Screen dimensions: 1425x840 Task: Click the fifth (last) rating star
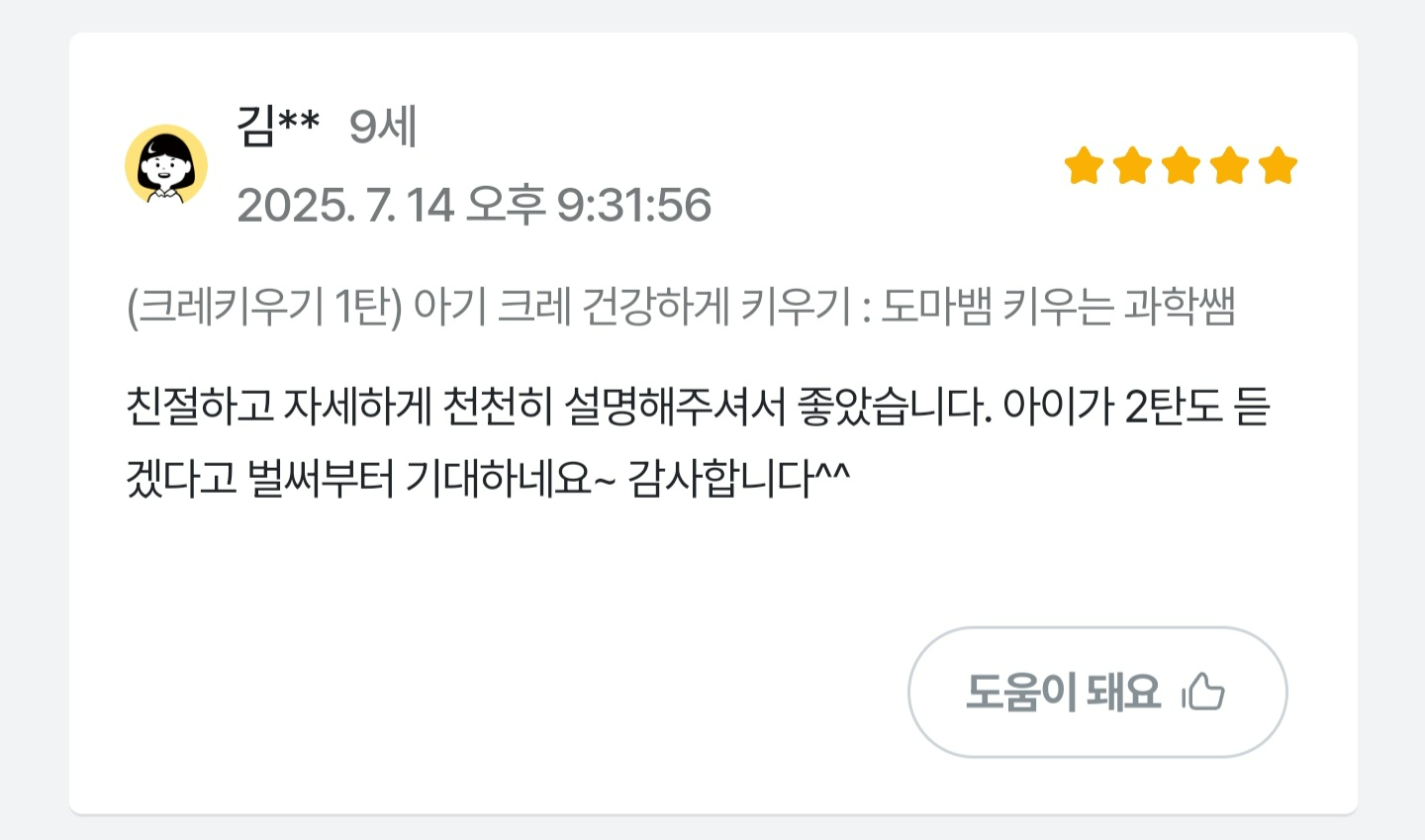tap(1278, 166)
